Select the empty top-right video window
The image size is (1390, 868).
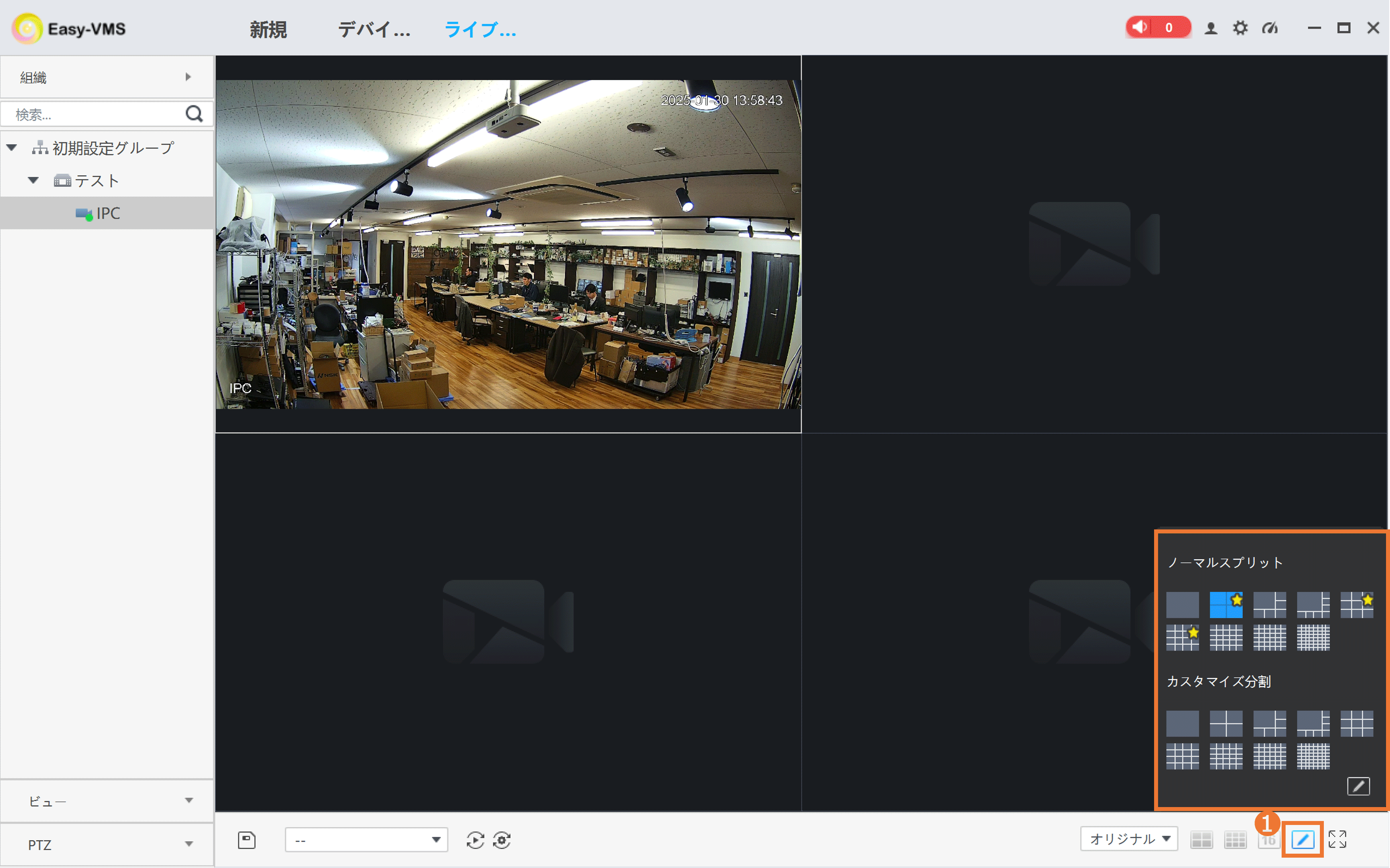[1094, 244]
